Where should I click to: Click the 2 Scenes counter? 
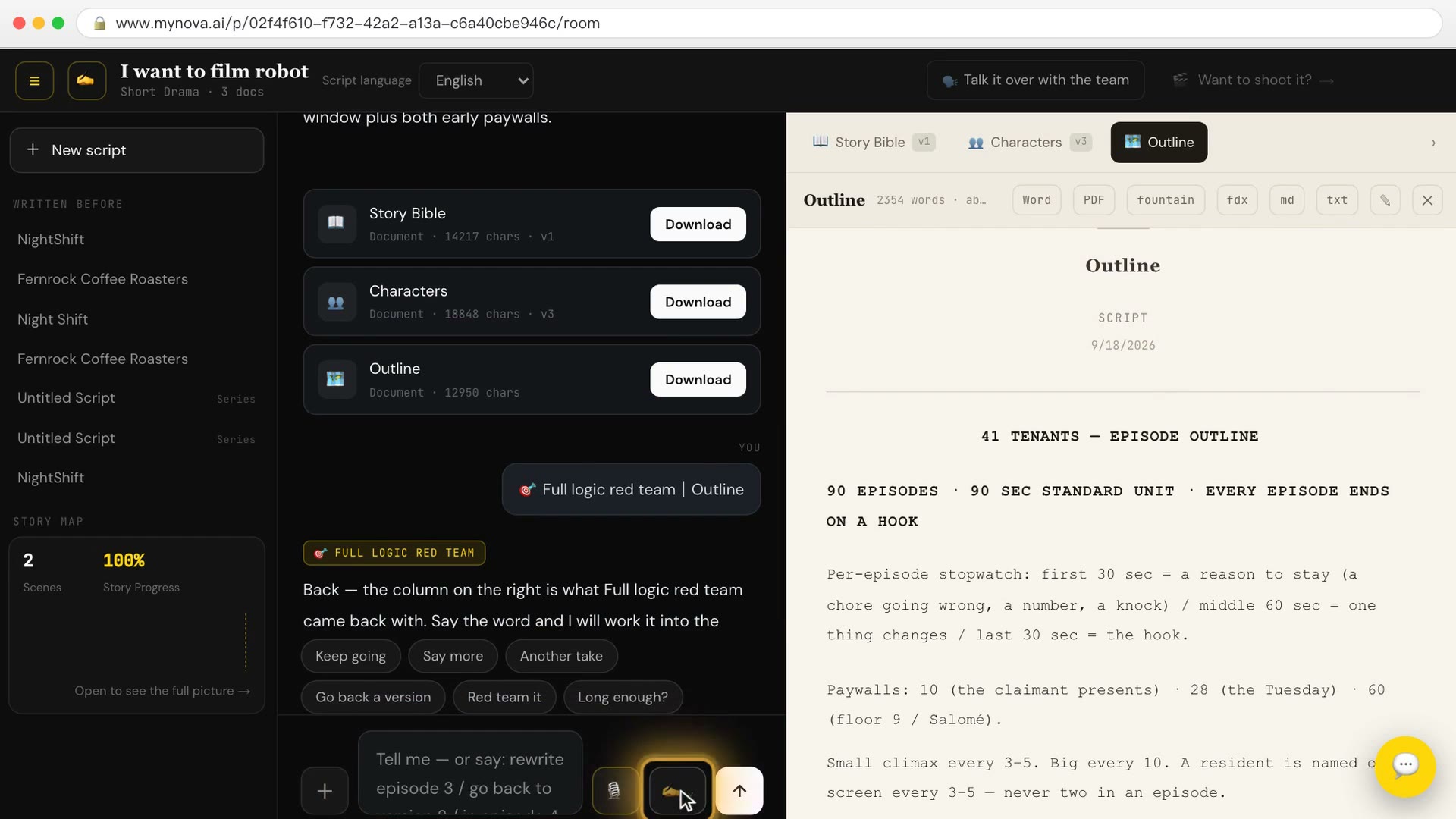tap(42, 572)
